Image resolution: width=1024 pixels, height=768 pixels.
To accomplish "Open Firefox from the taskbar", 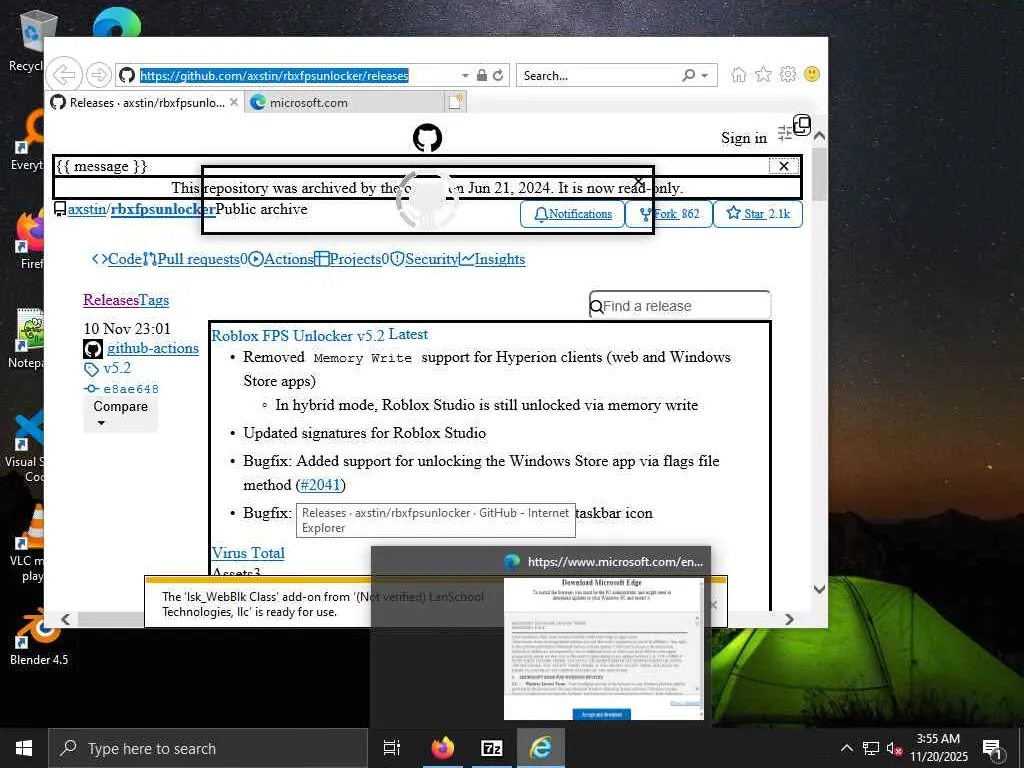I will [442, 748].
